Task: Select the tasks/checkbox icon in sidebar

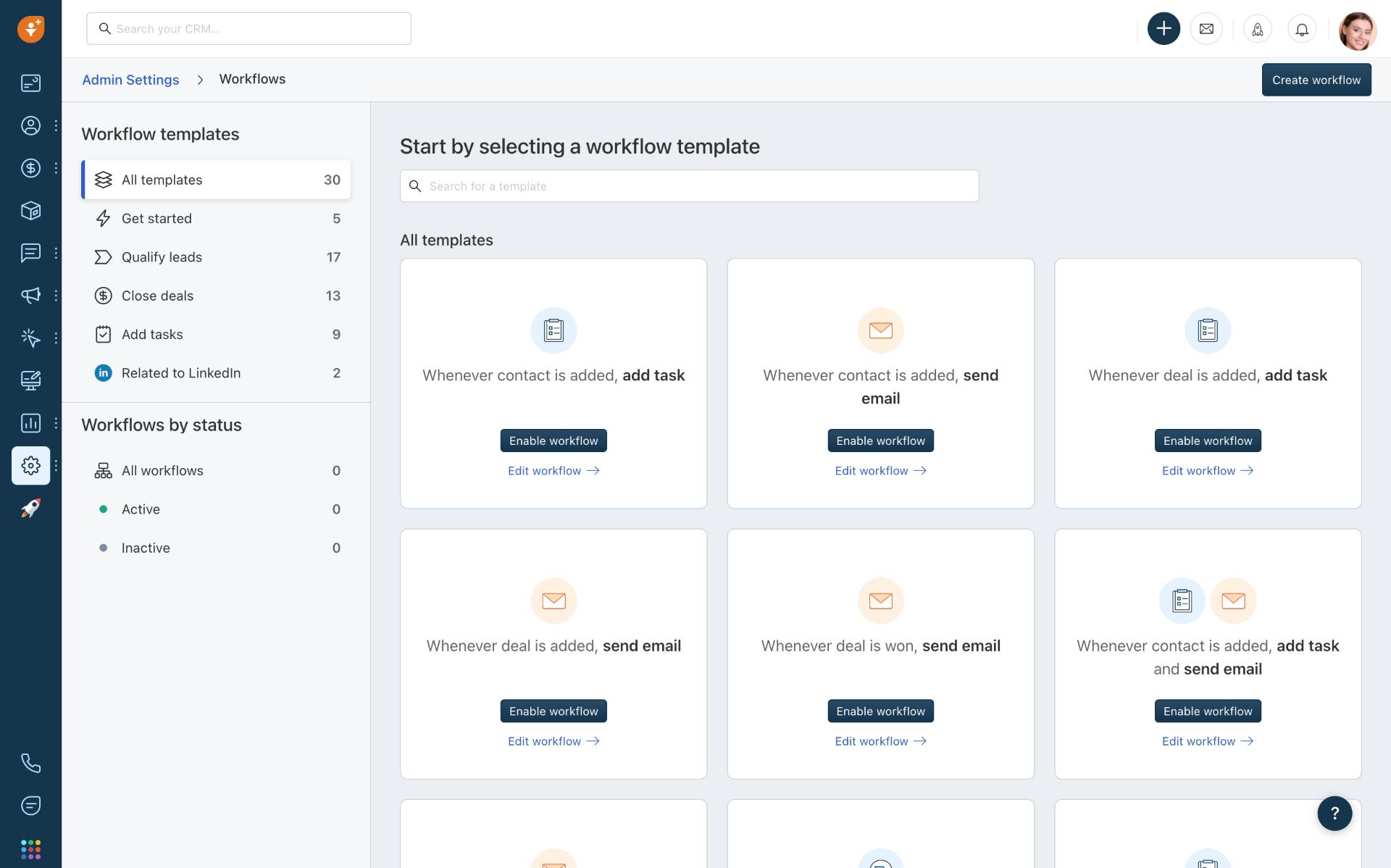Action: pyautogui.click(x=103, y=334)
